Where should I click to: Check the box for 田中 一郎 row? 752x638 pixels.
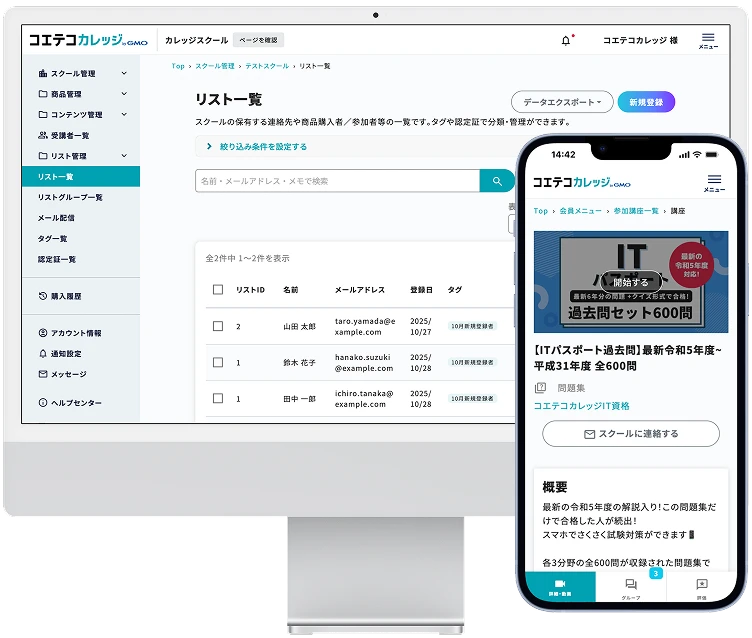(218, 398)
